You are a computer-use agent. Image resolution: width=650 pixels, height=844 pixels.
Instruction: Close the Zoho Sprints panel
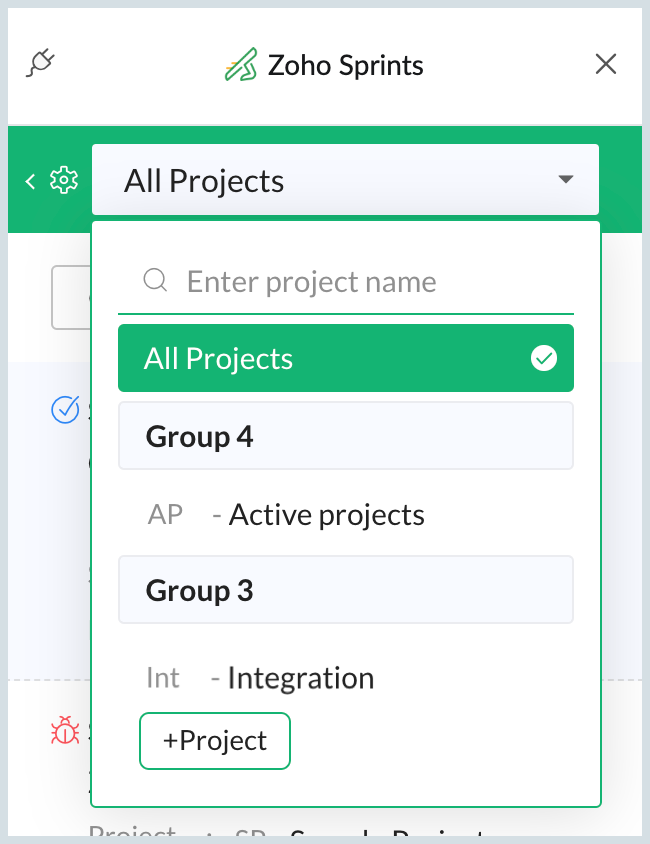[x=606, y=64]
